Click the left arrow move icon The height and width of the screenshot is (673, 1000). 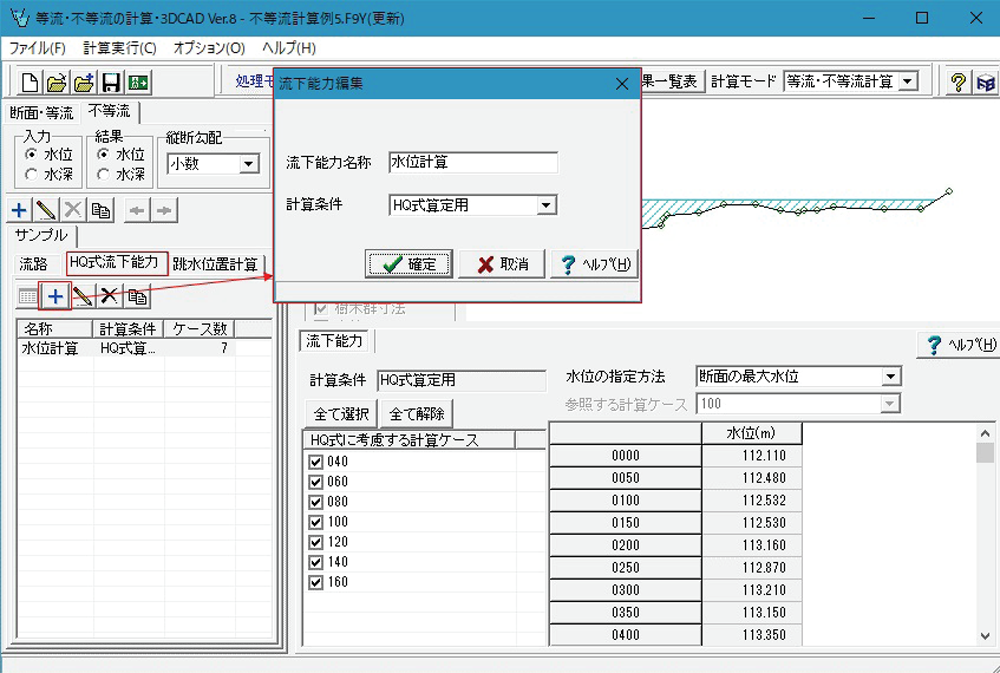[136, 210]
